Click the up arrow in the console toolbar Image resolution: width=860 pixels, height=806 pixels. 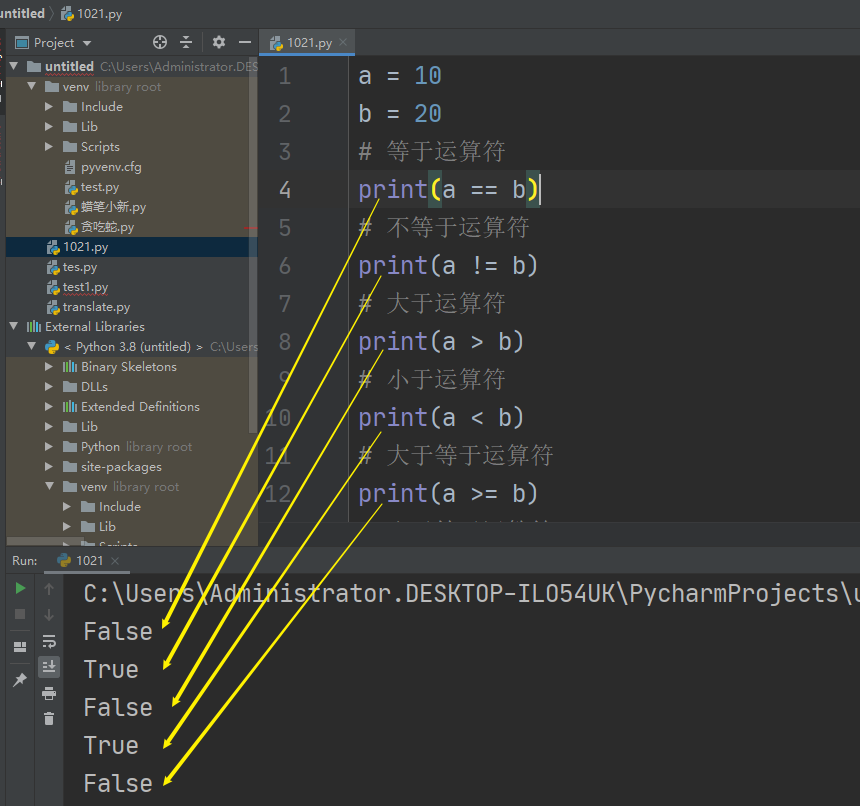(48, 589)
